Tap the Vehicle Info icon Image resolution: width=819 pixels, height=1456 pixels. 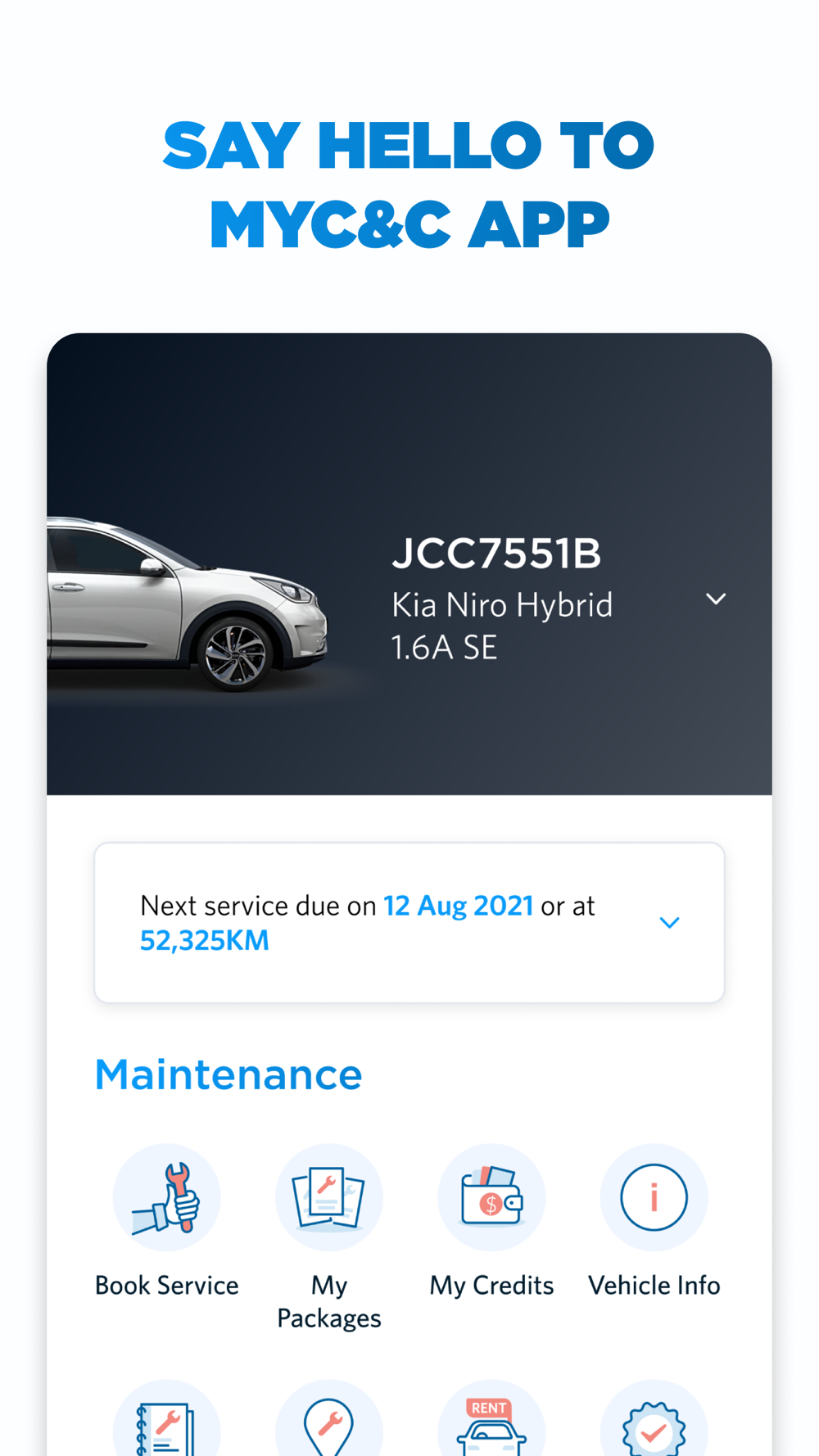click(654, 1197)
